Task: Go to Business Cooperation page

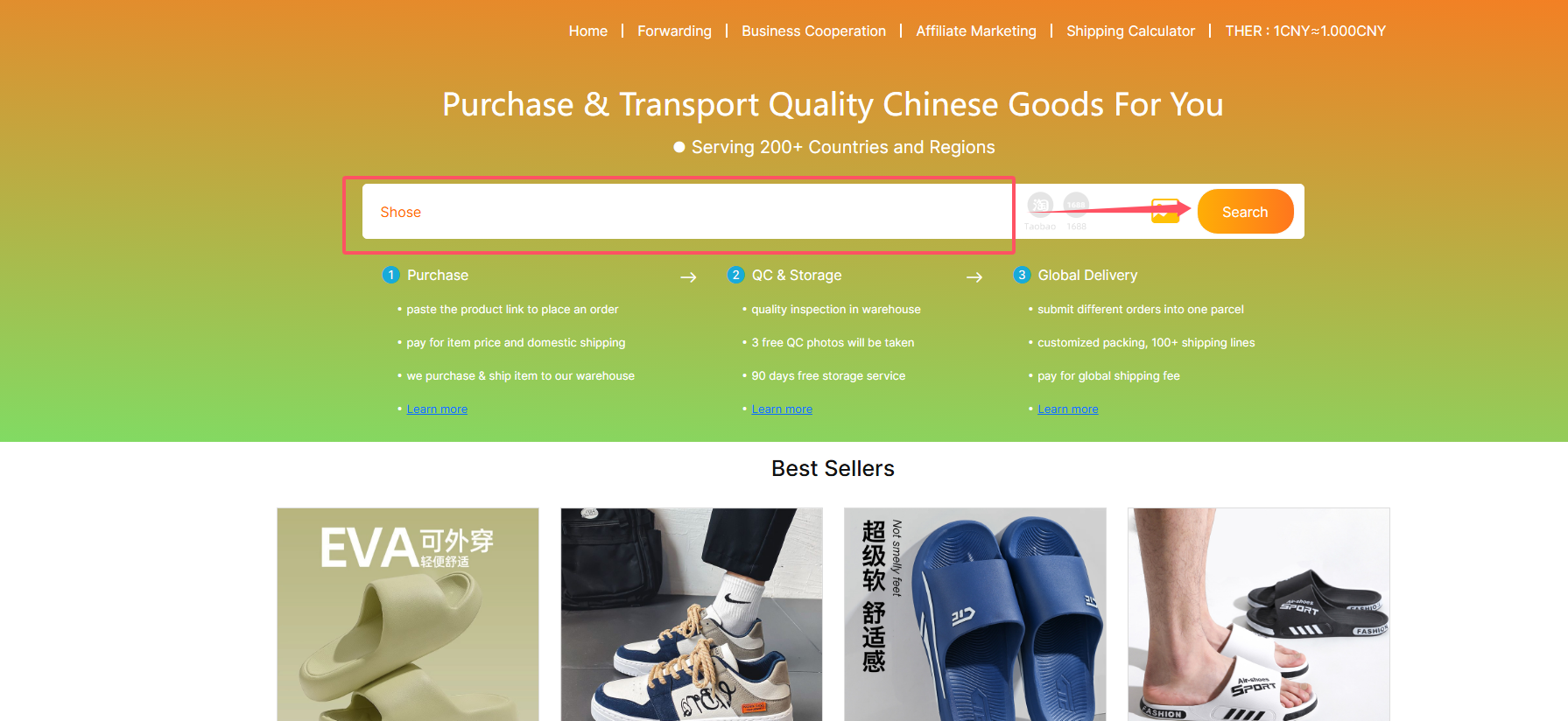Action: click(x=813, y=31)
